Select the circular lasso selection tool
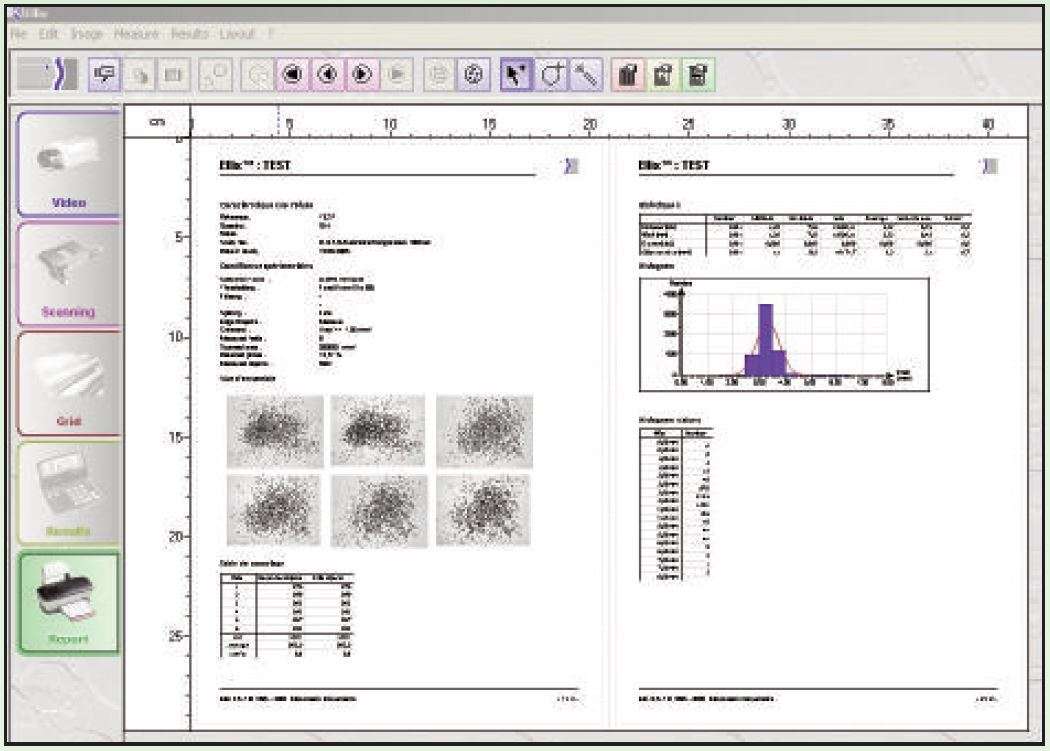Image resolution: width=1050 pixels, height=751 pixels. click(x=551, y=74)
